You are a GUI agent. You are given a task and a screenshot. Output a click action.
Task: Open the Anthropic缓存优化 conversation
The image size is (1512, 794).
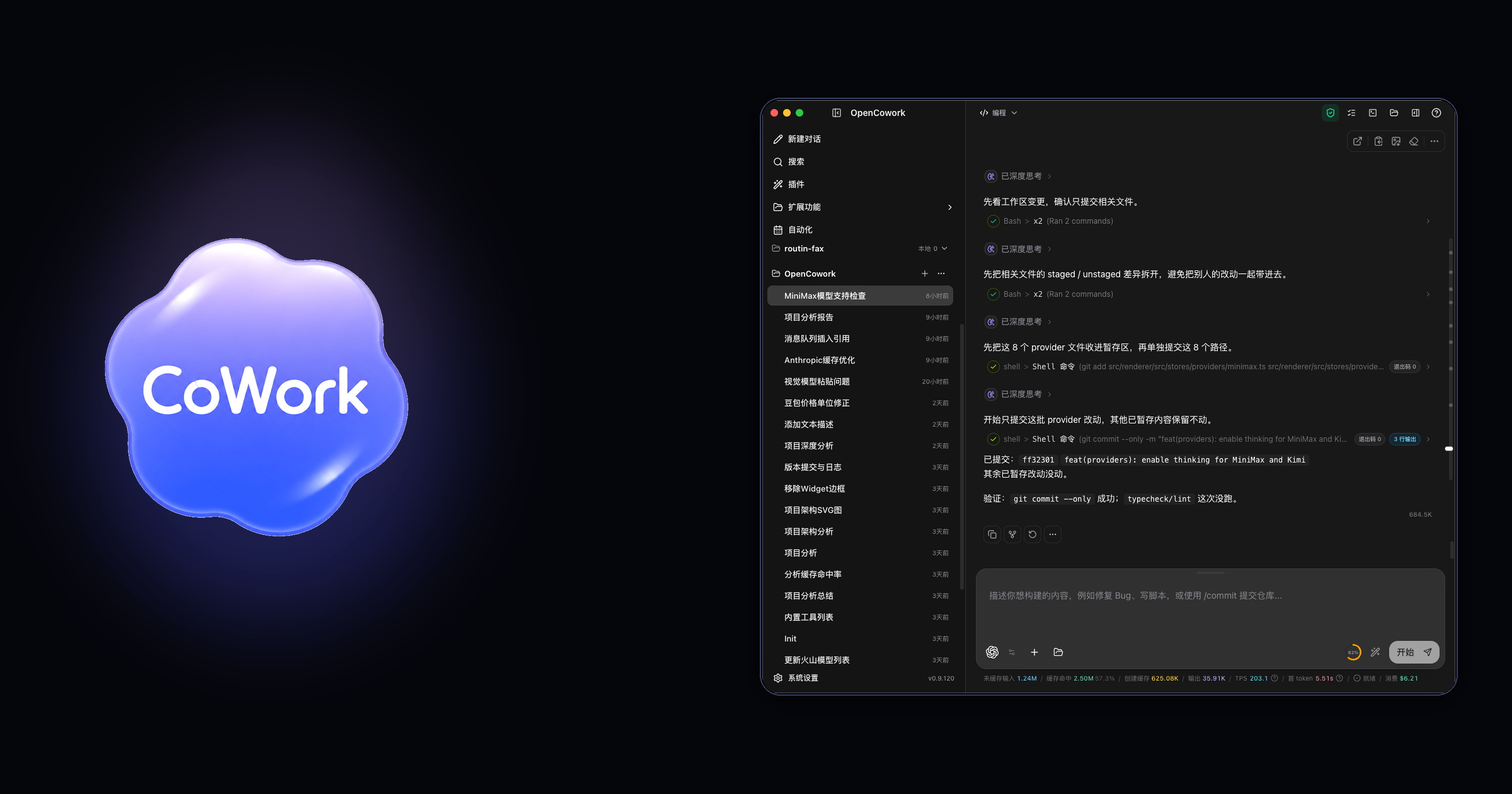point(861,360)
